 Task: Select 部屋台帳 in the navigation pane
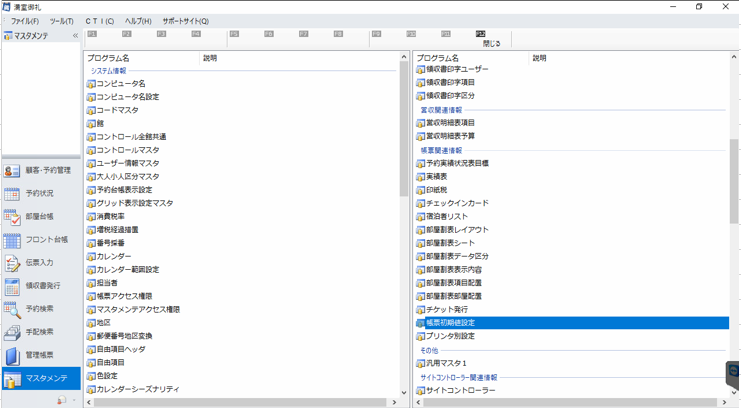click(x=40, y=217)
